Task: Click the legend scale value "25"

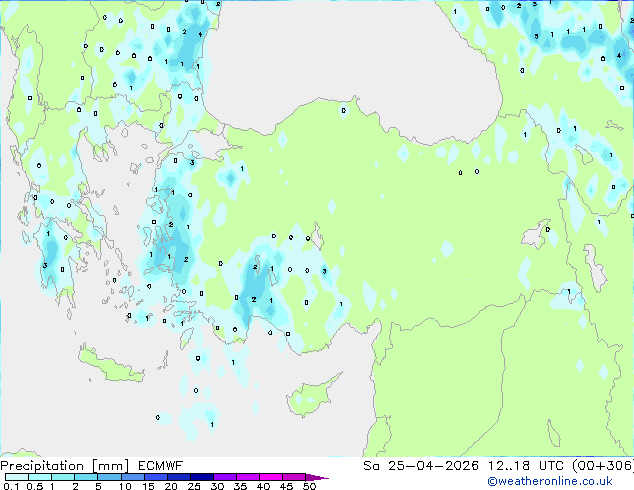Action: click(194, 486)
